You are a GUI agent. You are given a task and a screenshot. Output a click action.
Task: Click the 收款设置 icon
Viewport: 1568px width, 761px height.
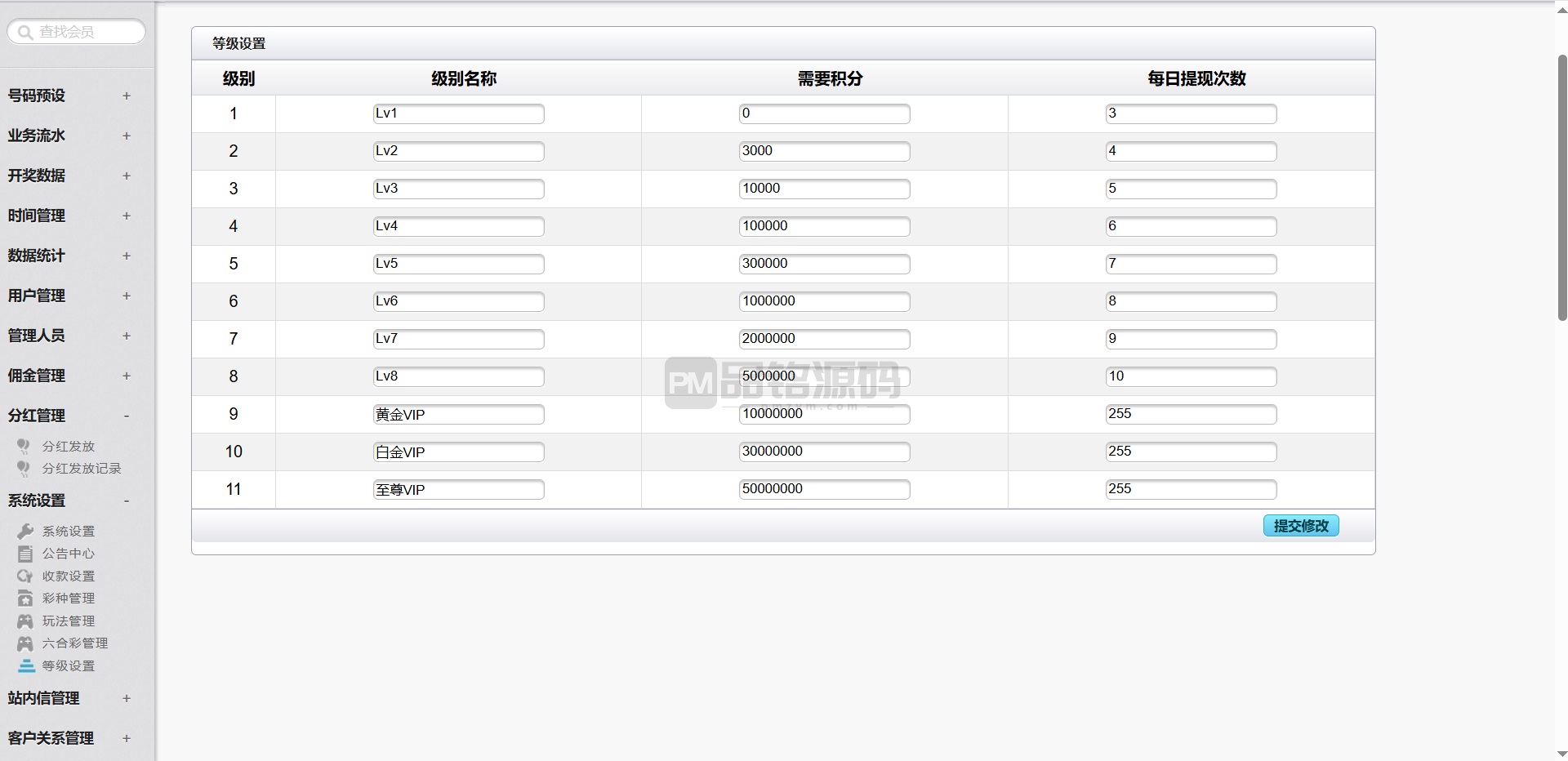tap(25, 576)
